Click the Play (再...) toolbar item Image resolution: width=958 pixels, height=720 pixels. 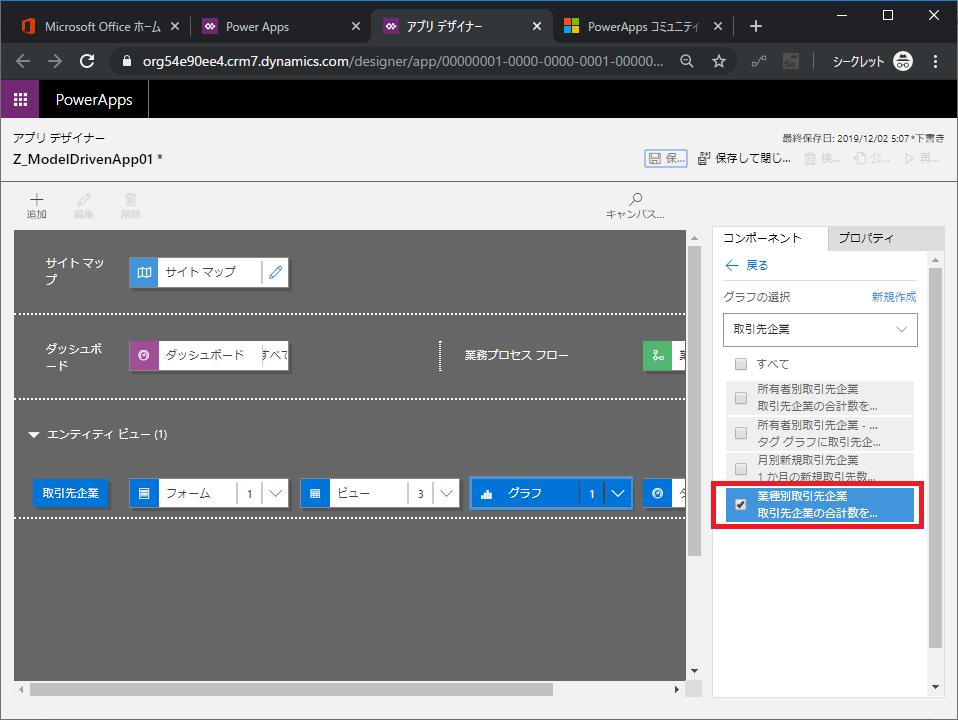(922, 158)
